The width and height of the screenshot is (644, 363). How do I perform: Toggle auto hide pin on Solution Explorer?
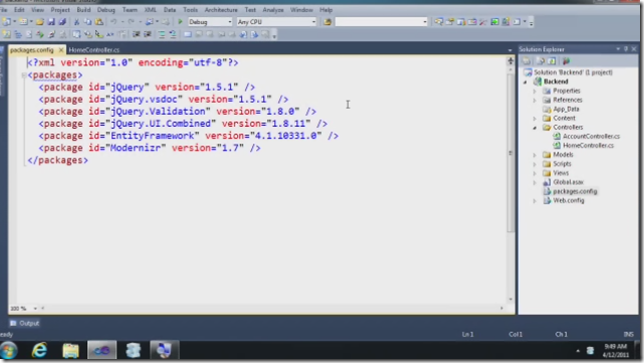tap(626, 49)
